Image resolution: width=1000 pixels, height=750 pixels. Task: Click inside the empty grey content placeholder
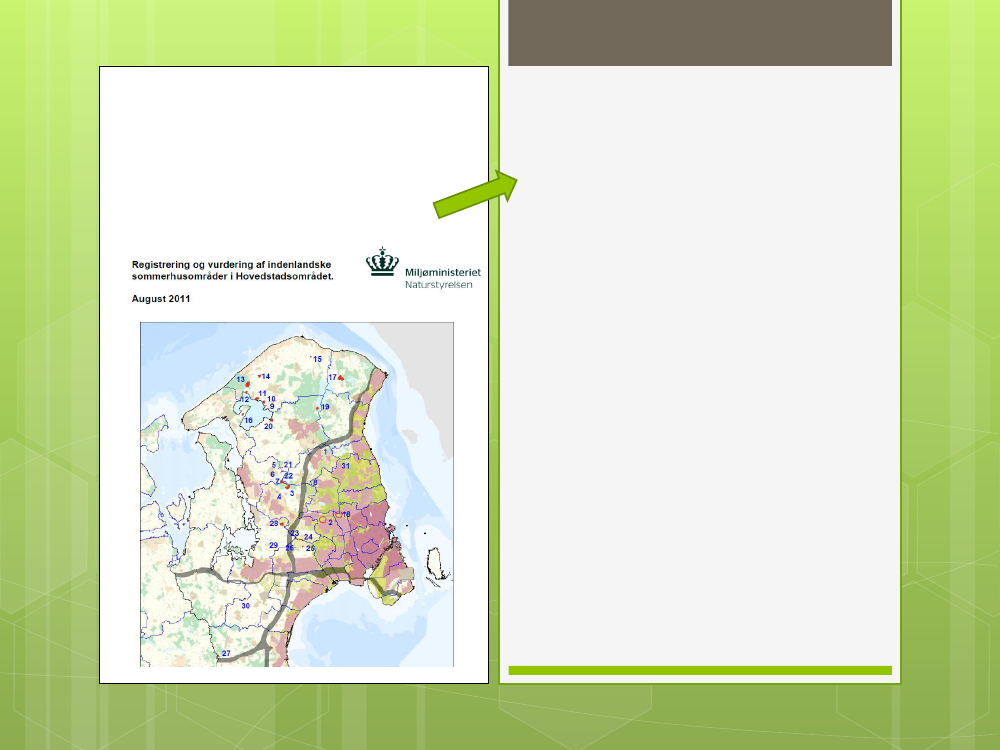700,365
